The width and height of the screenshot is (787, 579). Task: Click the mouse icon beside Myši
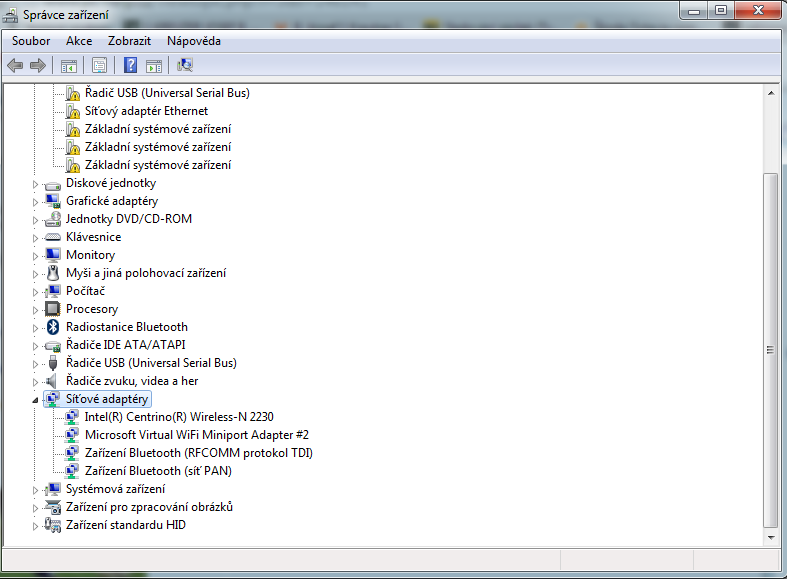pyautogui.click(x=53, y=273)
